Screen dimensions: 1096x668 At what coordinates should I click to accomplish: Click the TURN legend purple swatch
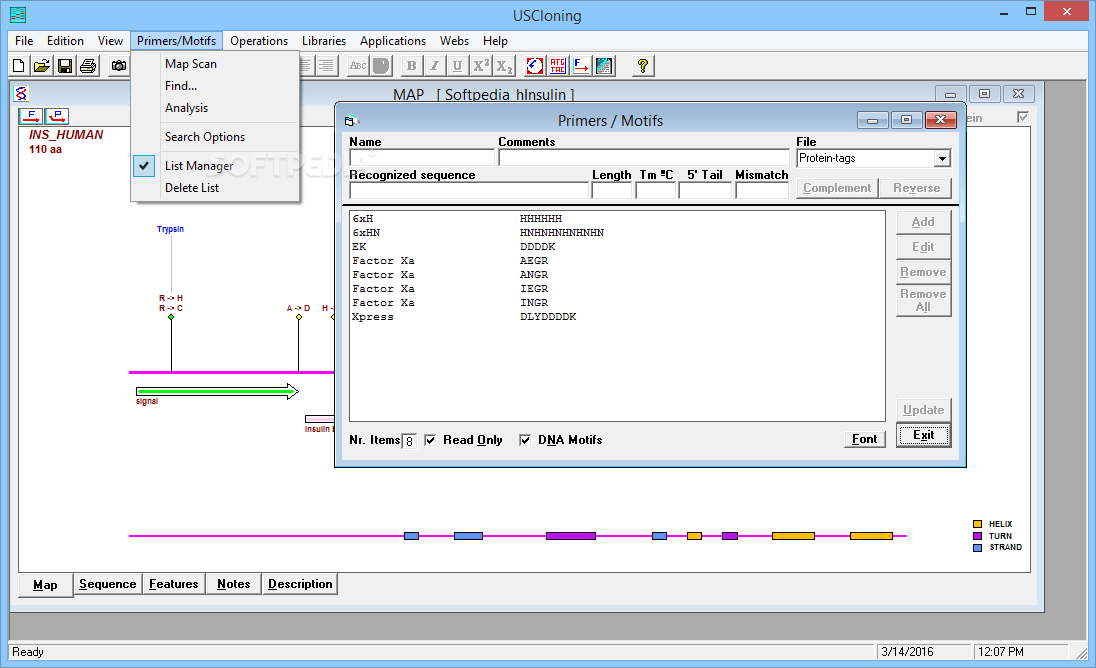point(977,536)
